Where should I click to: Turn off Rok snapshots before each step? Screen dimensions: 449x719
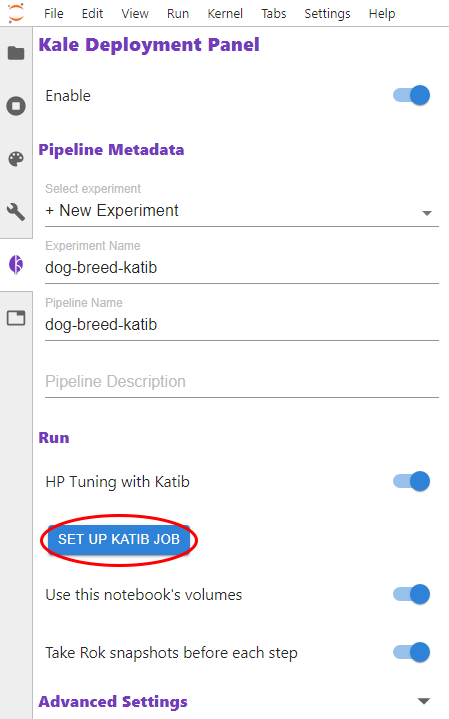pyautogui.click(x=411, y=652)
